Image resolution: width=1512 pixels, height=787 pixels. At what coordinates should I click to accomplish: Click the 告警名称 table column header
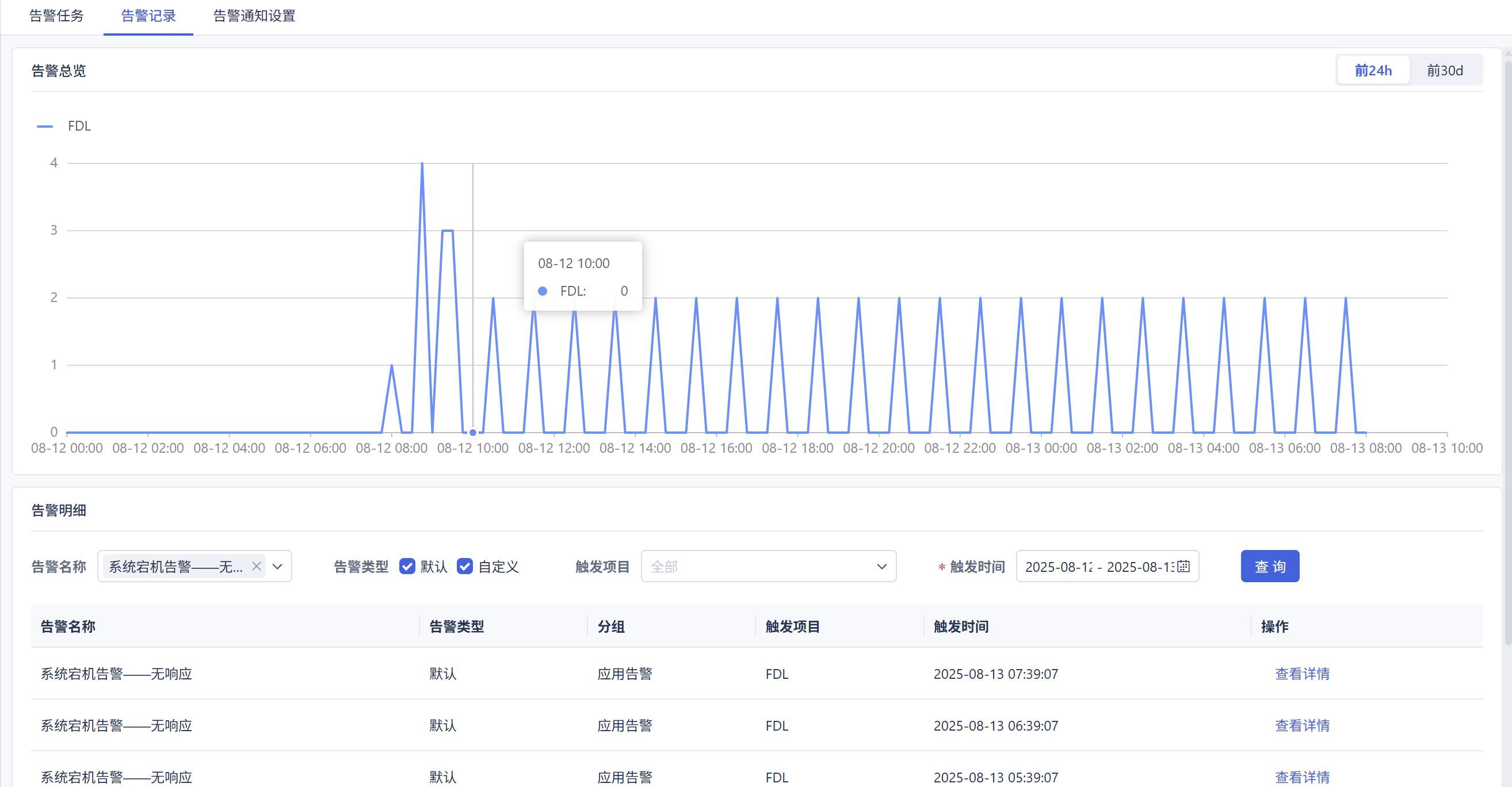coord(68,626)
